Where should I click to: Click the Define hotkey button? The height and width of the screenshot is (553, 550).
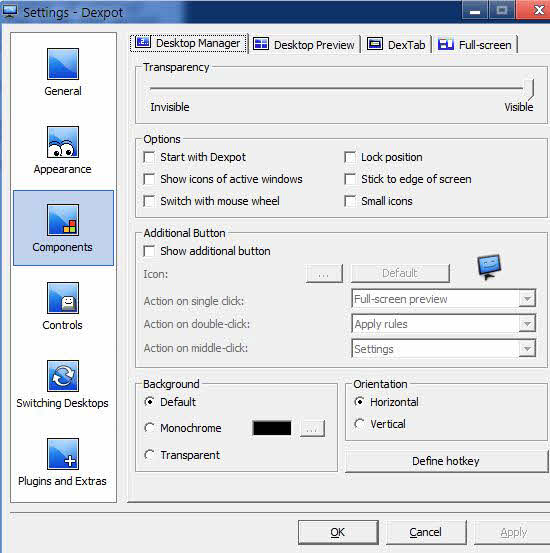446,461
